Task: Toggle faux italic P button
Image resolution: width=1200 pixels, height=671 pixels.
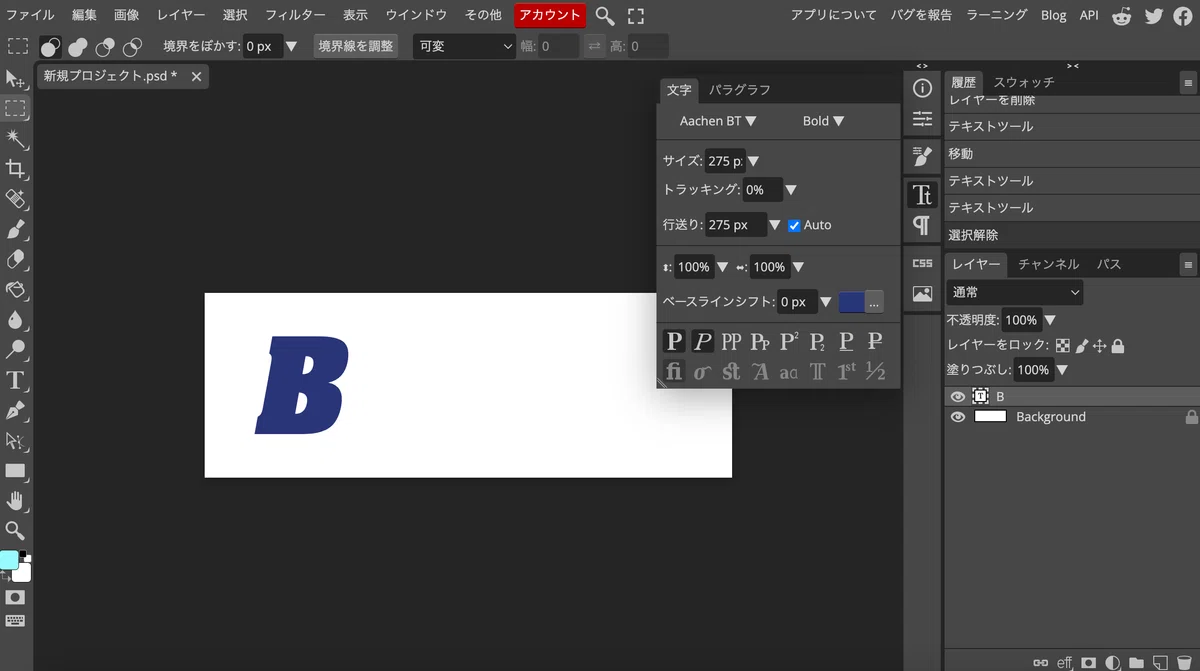Action: [703, 342]
